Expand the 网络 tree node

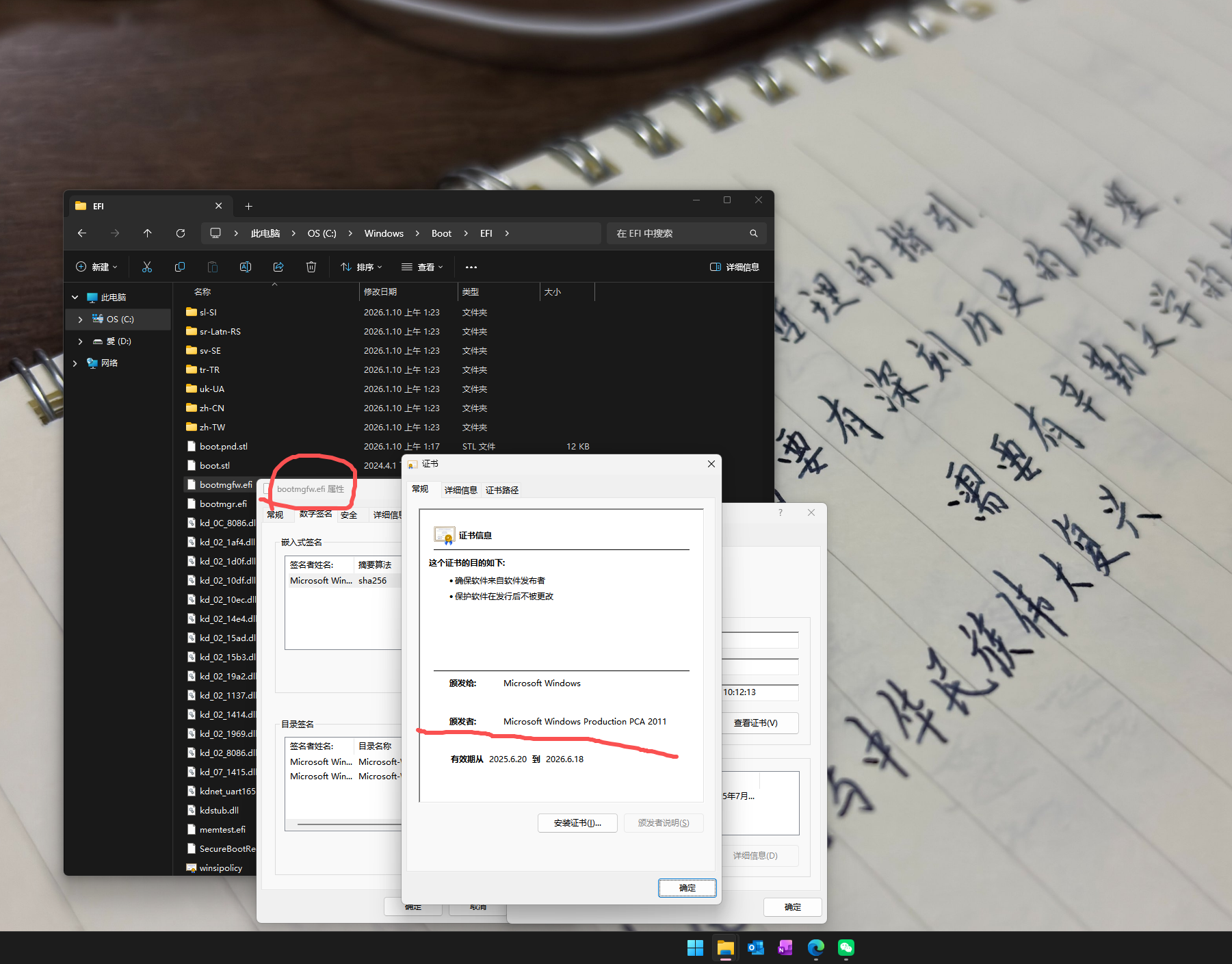click(75, 363)
